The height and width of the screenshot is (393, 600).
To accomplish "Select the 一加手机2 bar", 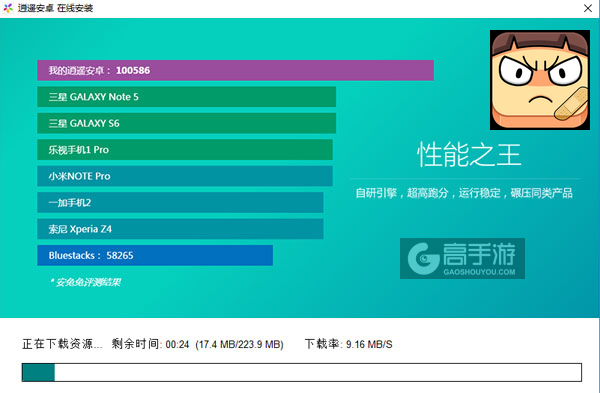I will pyautogui.click(x=180, y=202).
